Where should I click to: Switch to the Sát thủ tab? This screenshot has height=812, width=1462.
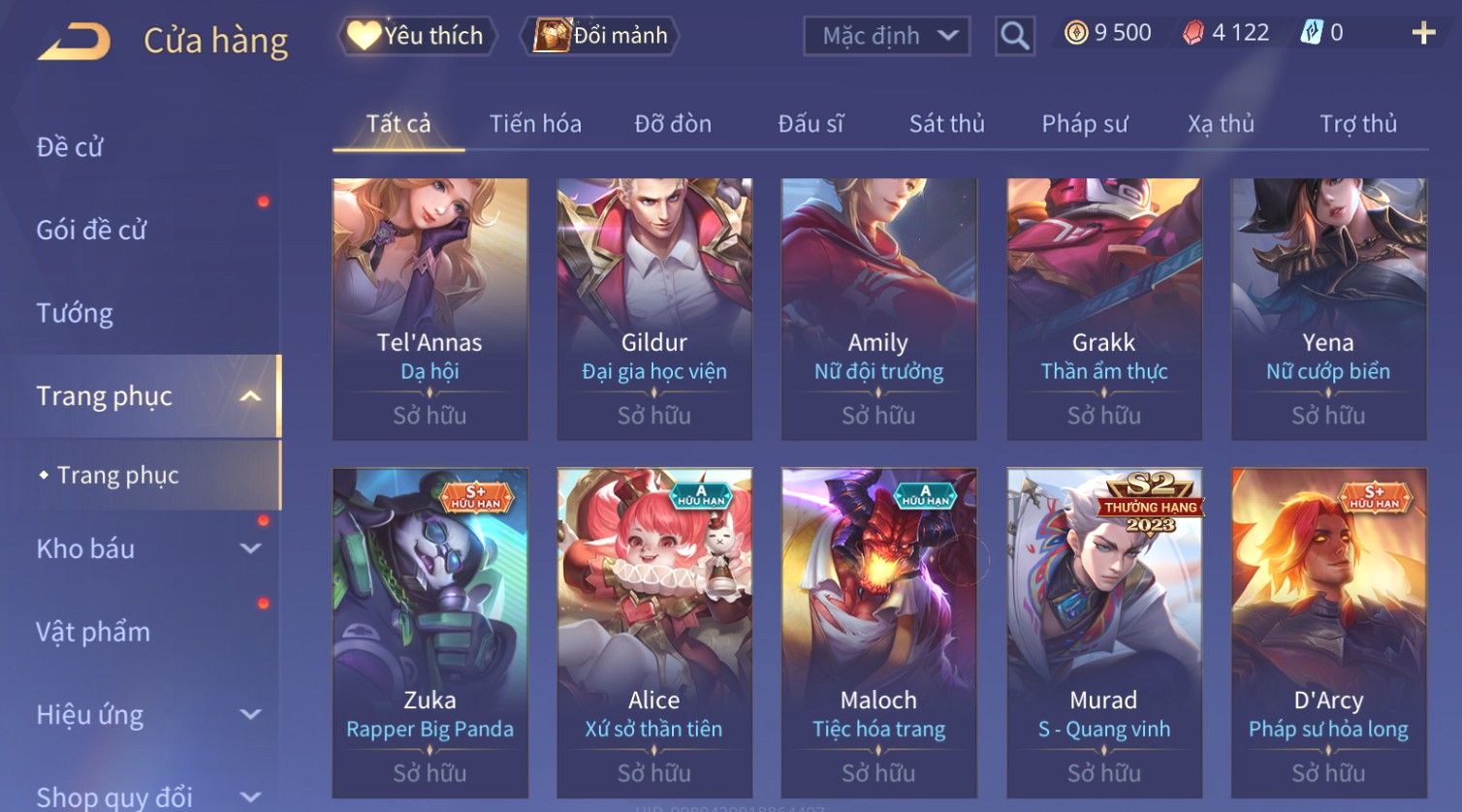click(x=946, y=124)
